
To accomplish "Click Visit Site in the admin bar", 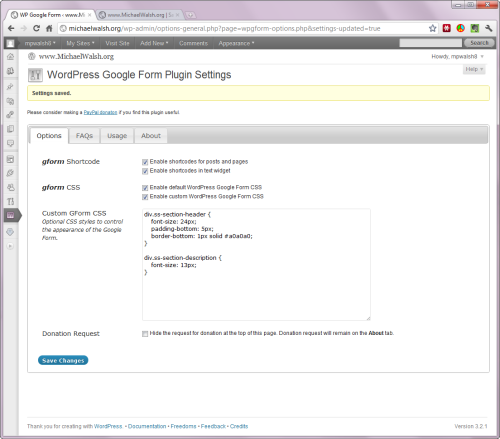I will coord(117,43).
